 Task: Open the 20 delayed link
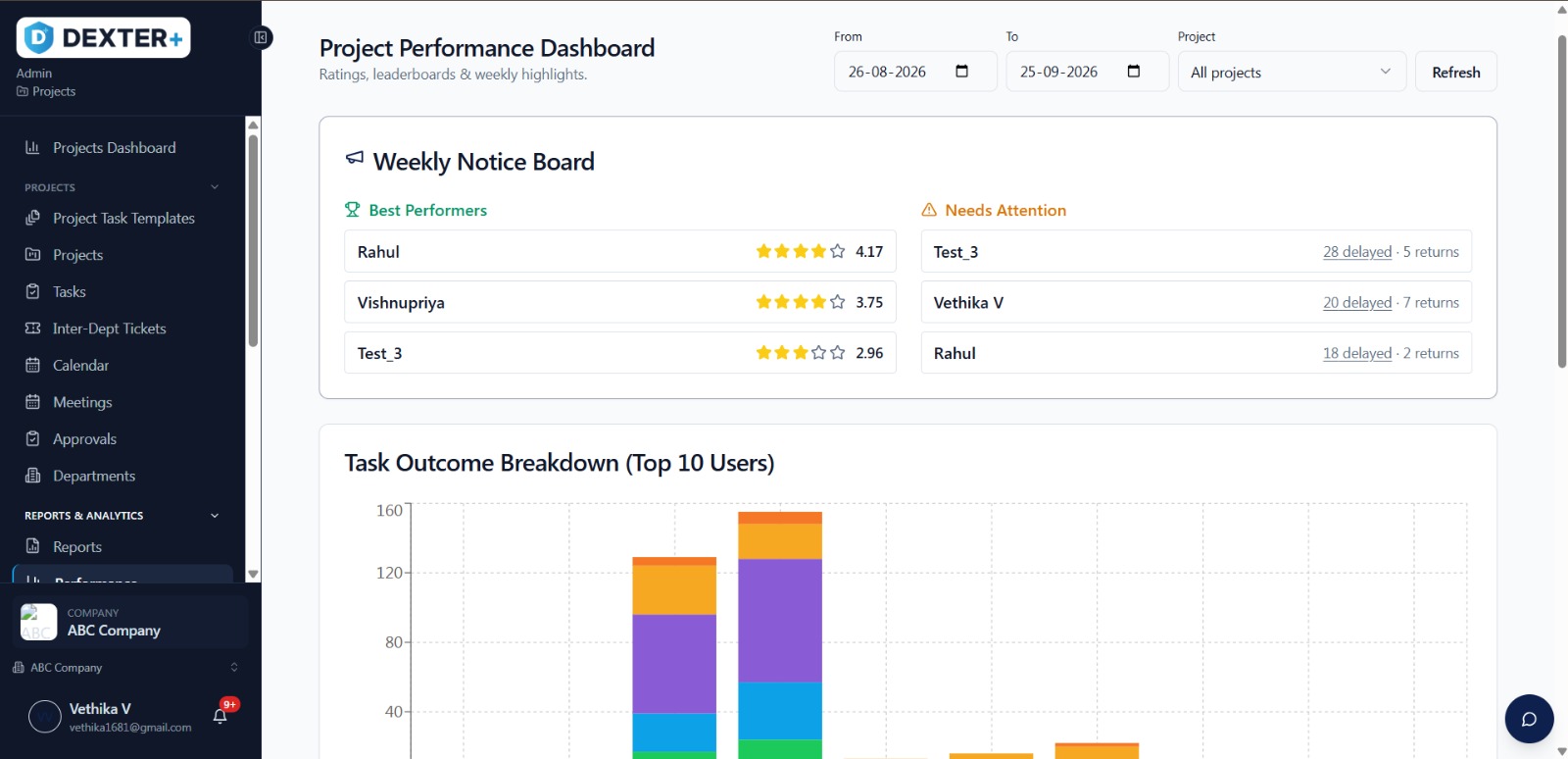(x=1357, y=303)
